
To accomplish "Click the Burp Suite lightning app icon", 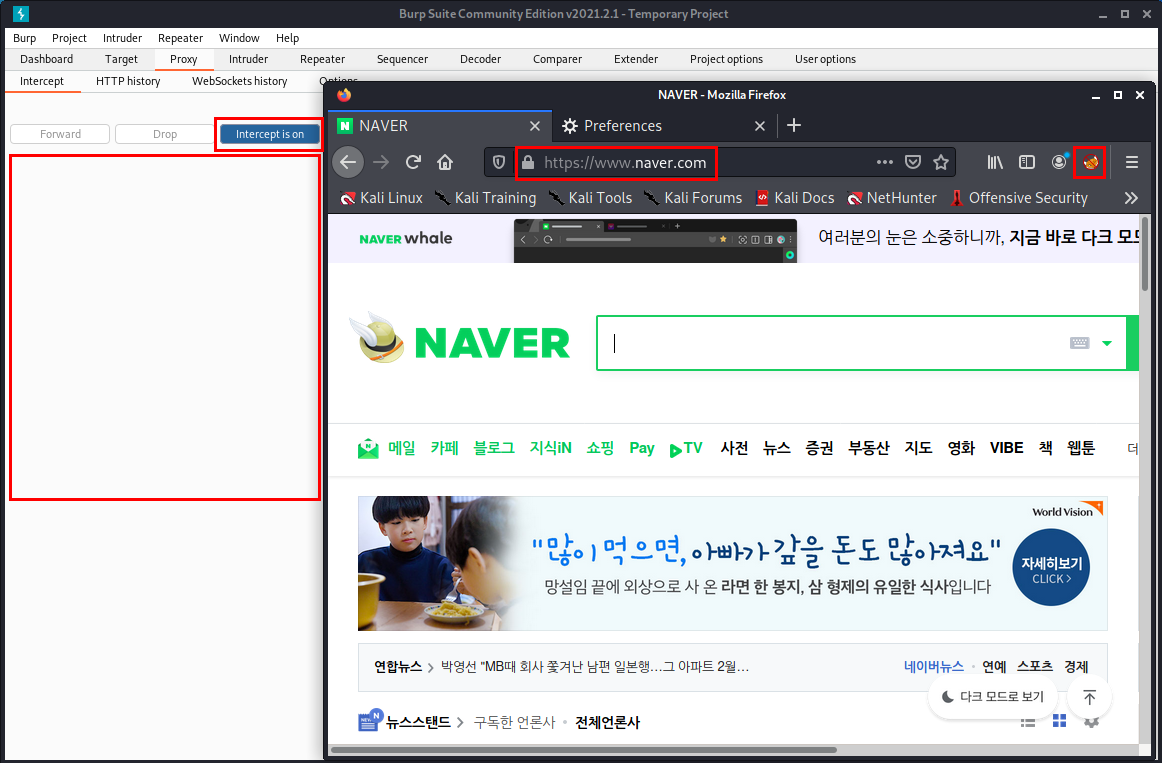I will 21,13.
